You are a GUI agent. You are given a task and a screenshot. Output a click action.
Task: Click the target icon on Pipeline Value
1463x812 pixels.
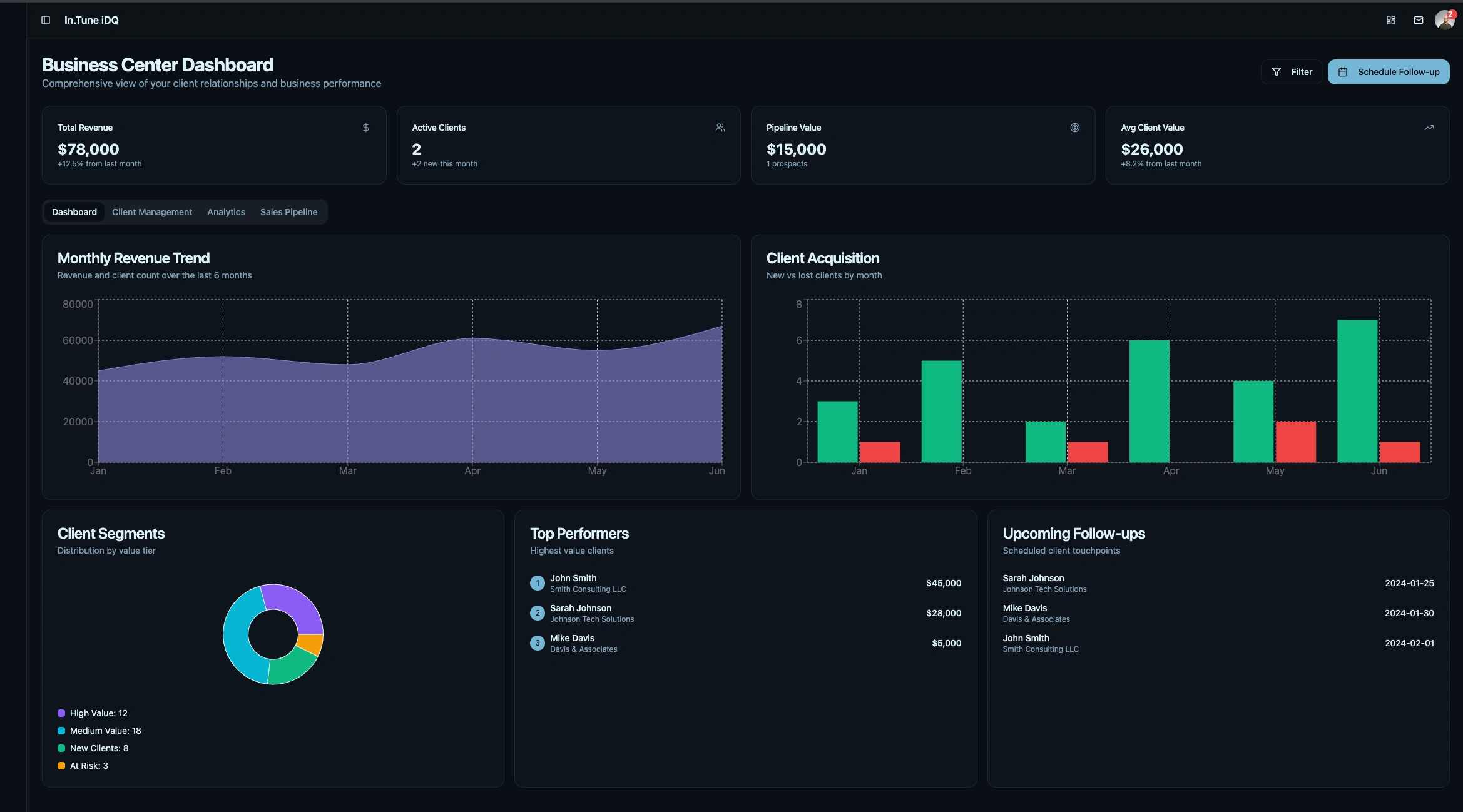(1074, 128)
